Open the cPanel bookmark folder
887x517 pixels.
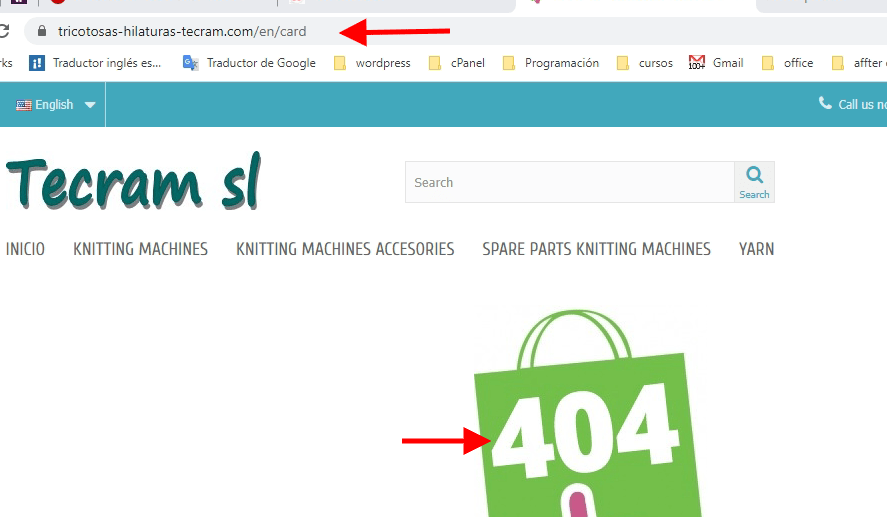click(457, 63)
